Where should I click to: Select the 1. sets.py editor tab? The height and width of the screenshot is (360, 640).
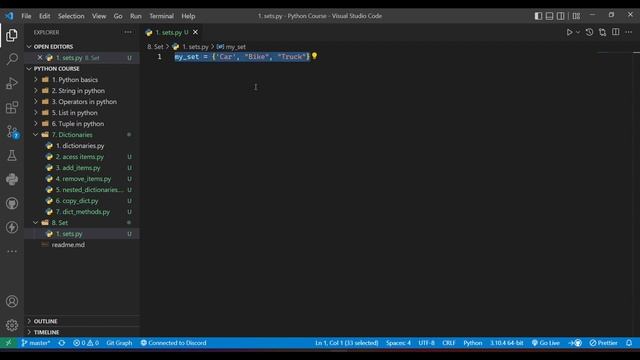click(172, 32)
